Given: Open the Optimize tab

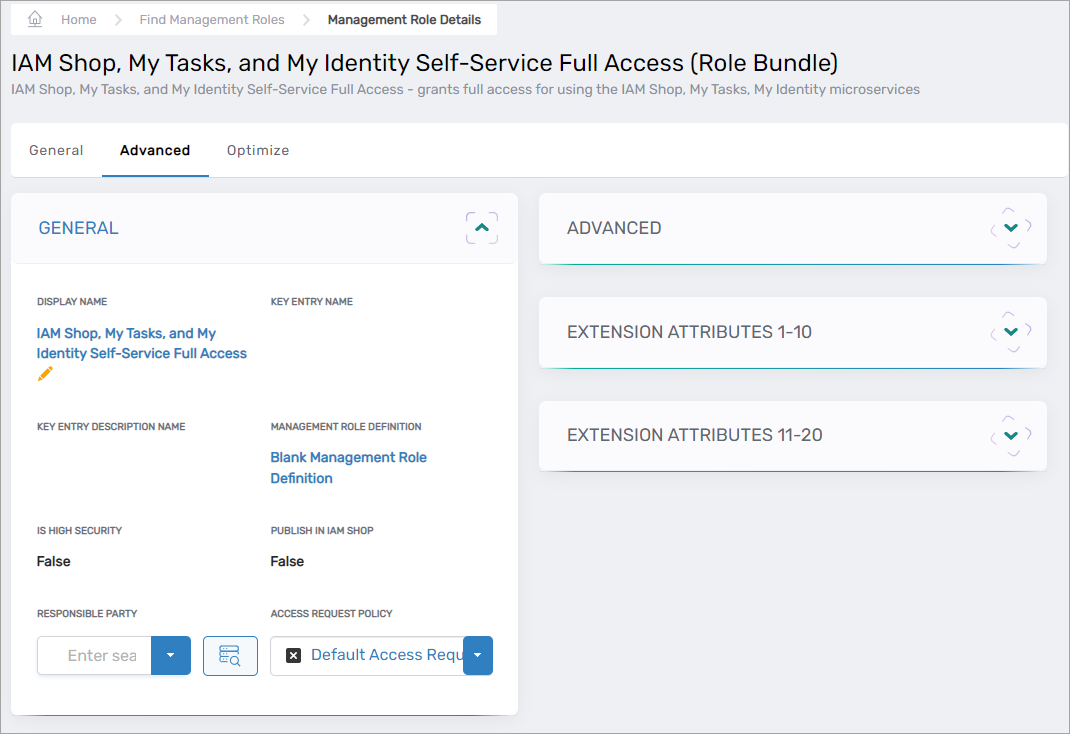Looking at the screenshot, I should coord(258,150).
